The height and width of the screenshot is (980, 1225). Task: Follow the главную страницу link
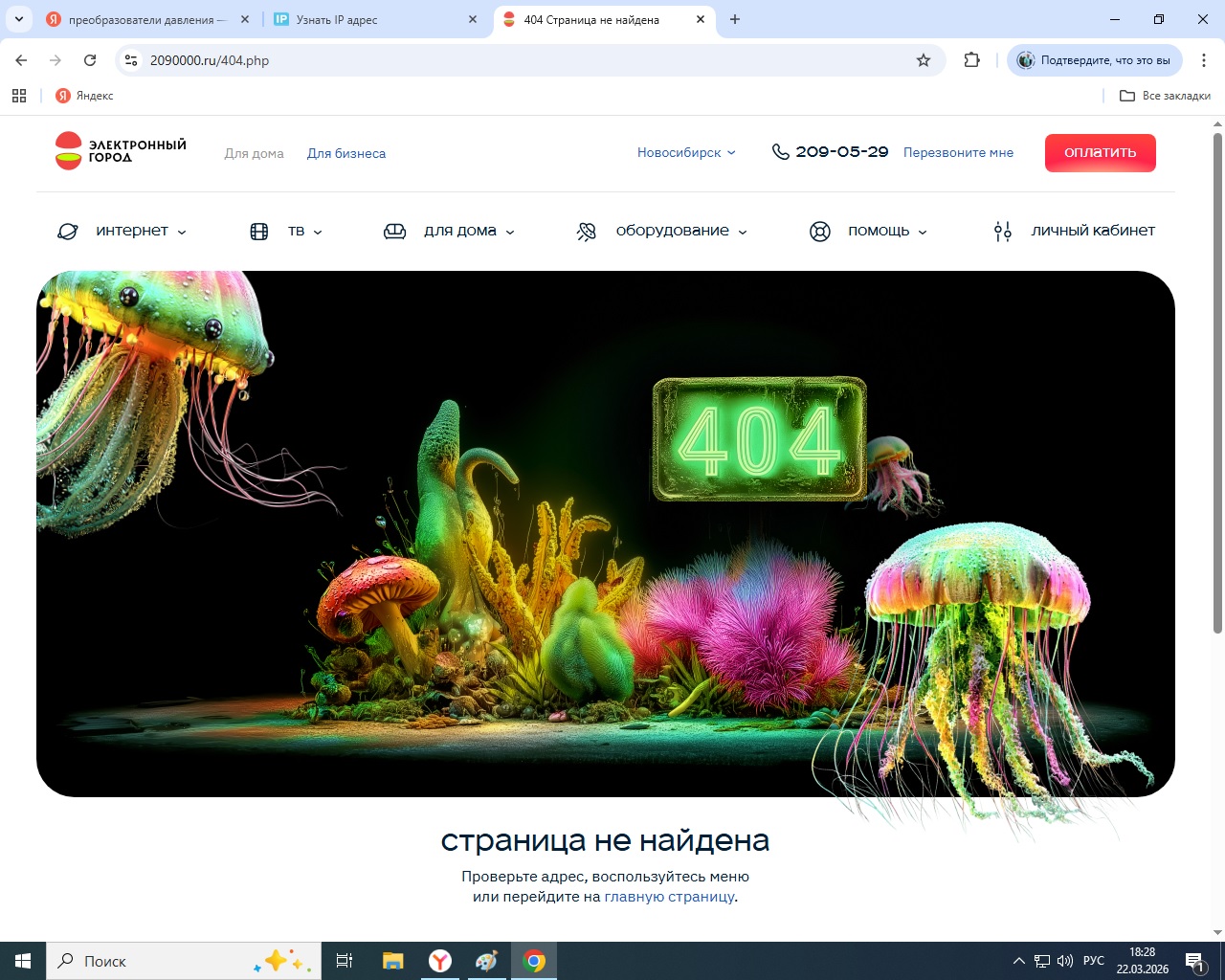click(x=669, y=897)
